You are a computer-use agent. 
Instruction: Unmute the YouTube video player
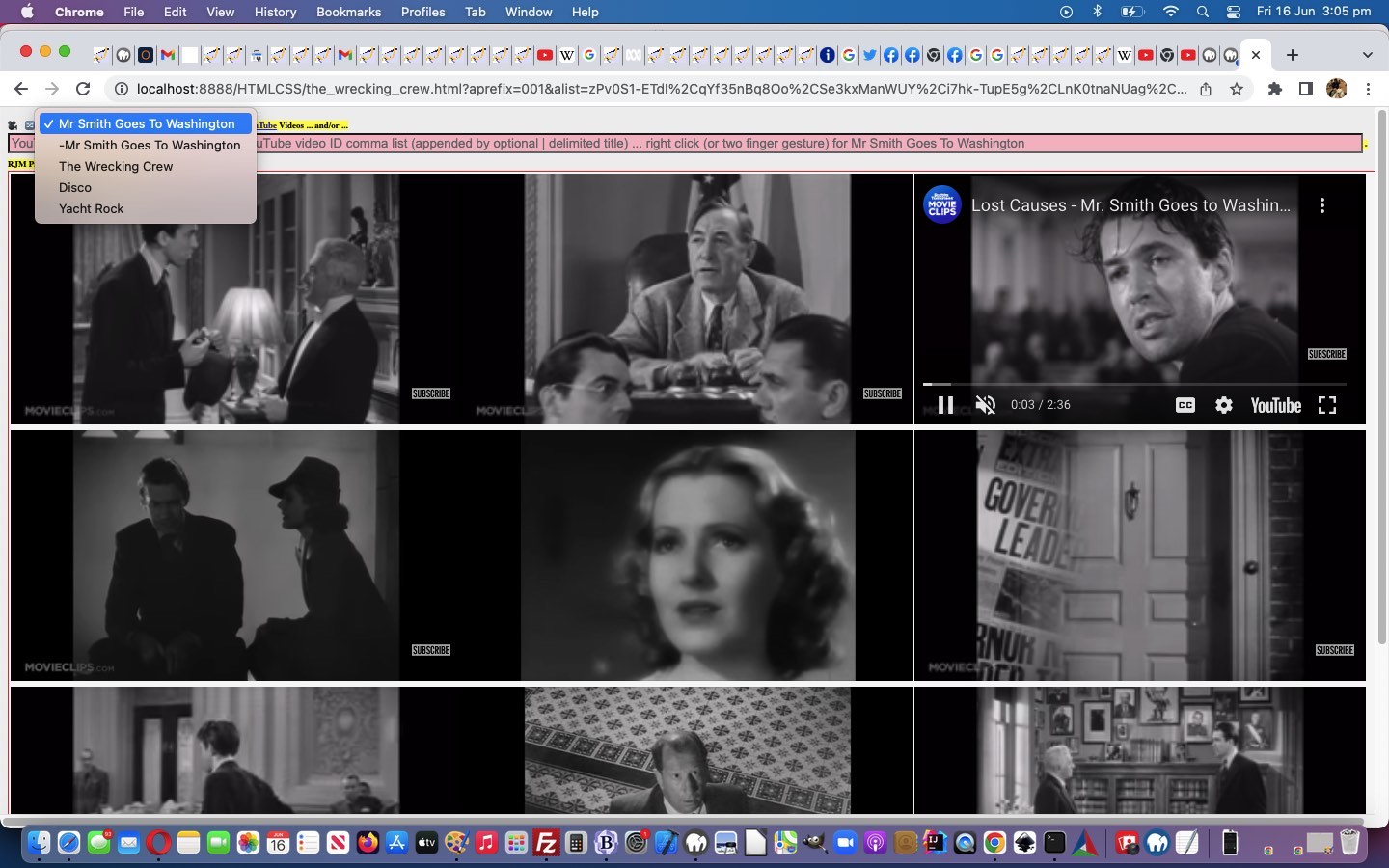point(985,405)
